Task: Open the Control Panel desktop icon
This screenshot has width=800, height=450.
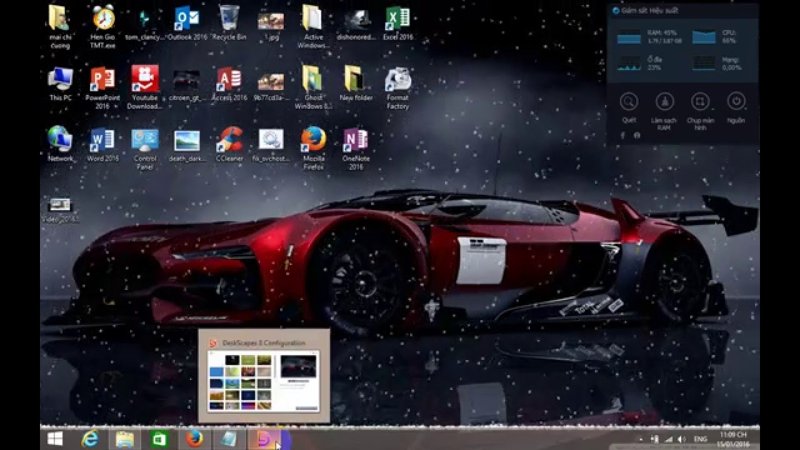Action: click(x=145, y=148)
